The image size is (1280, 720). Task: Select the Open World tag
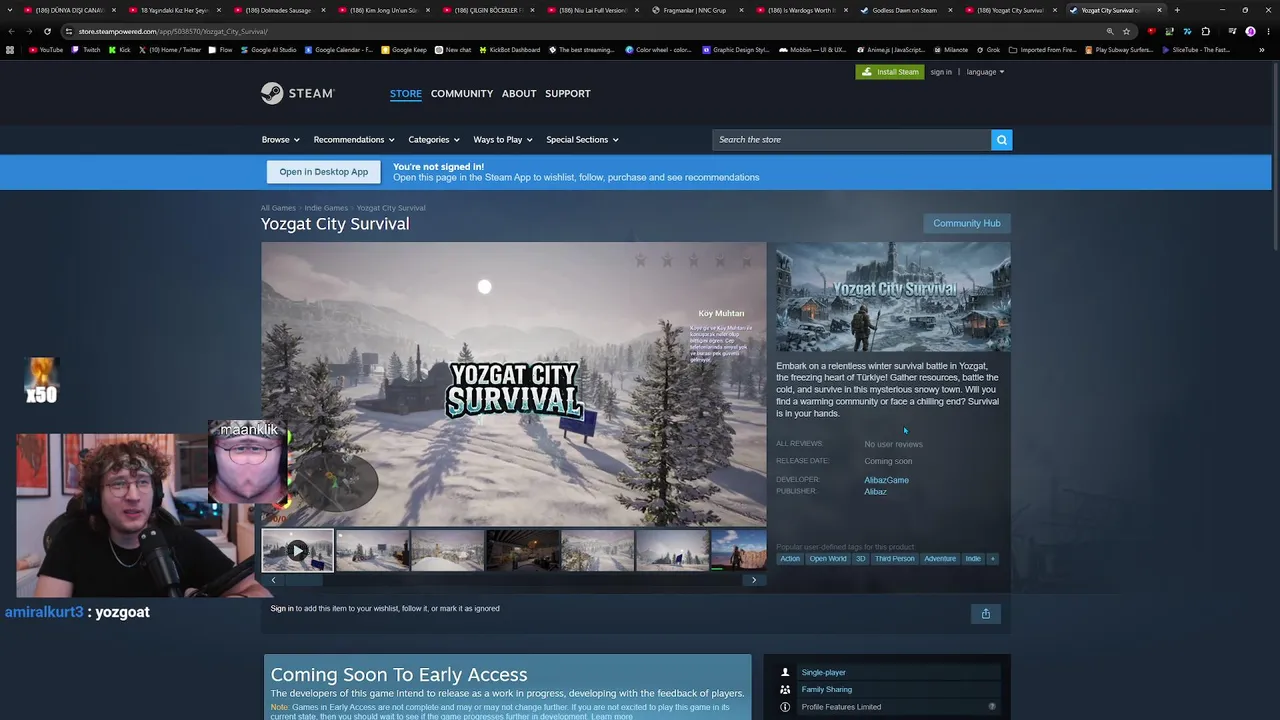tap(828, 559)
